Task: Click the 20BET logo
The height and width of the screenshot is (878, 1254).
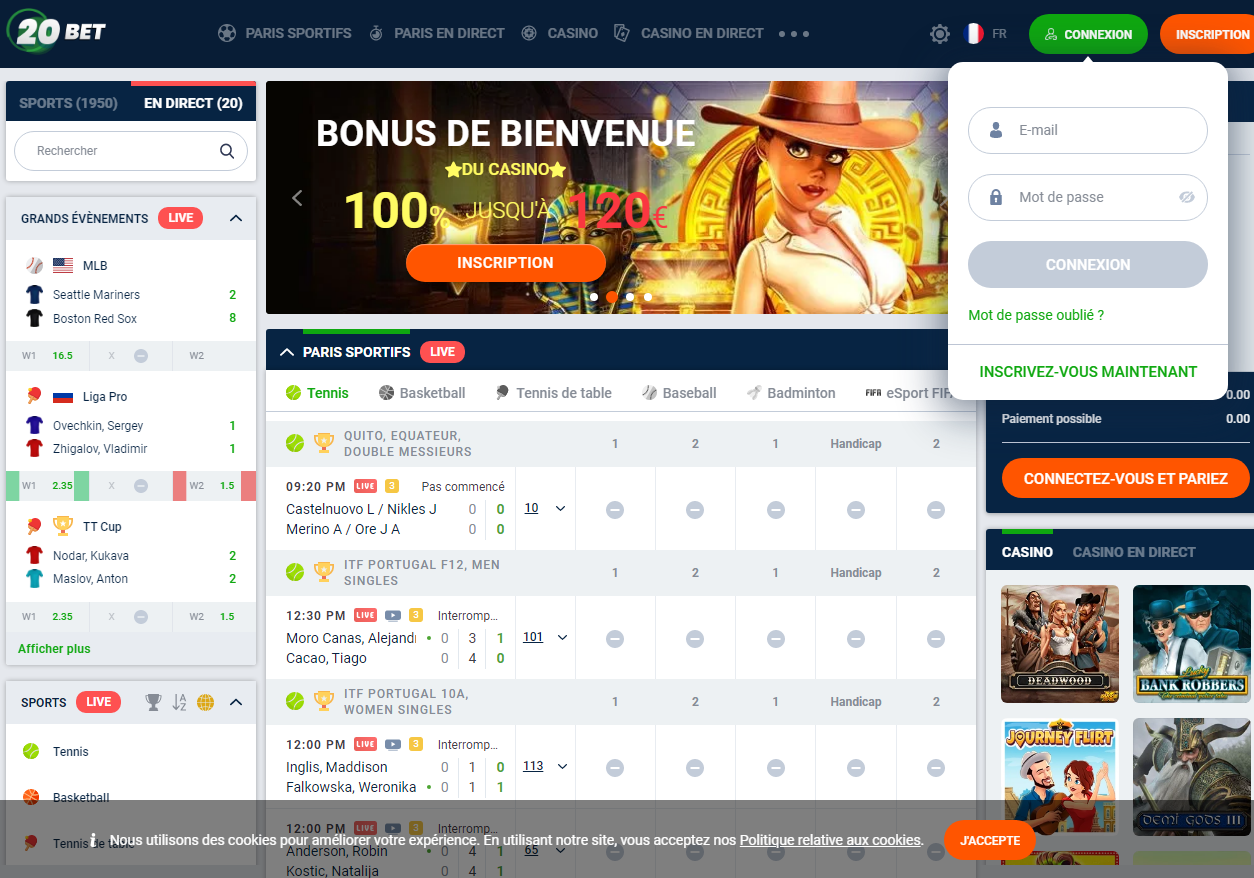Action: coord(56,30)
